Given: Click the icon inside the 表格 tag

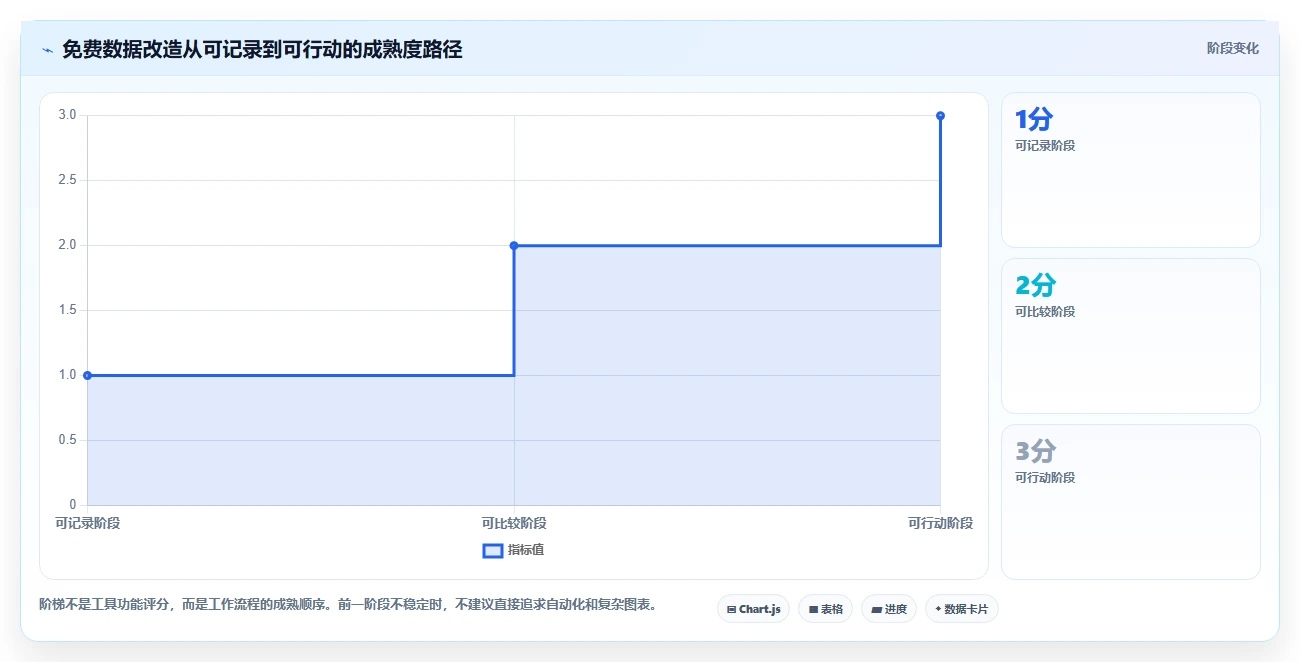Looking at the screenshot, I should coord(813,609).
